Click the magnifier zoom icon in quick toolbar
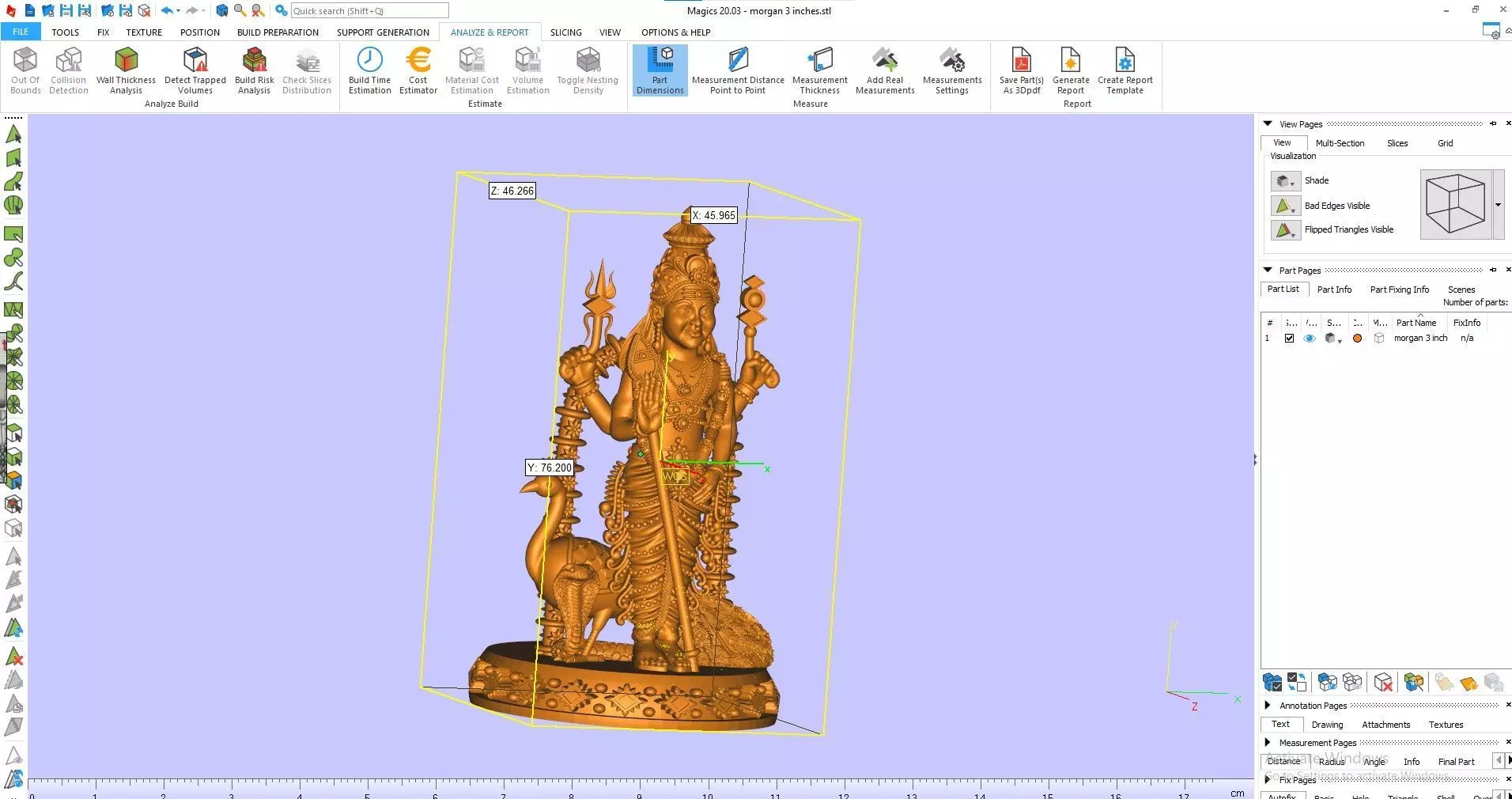Viewport: 1512px width, 799px height. pyautogui.click(x=240, y=10)
